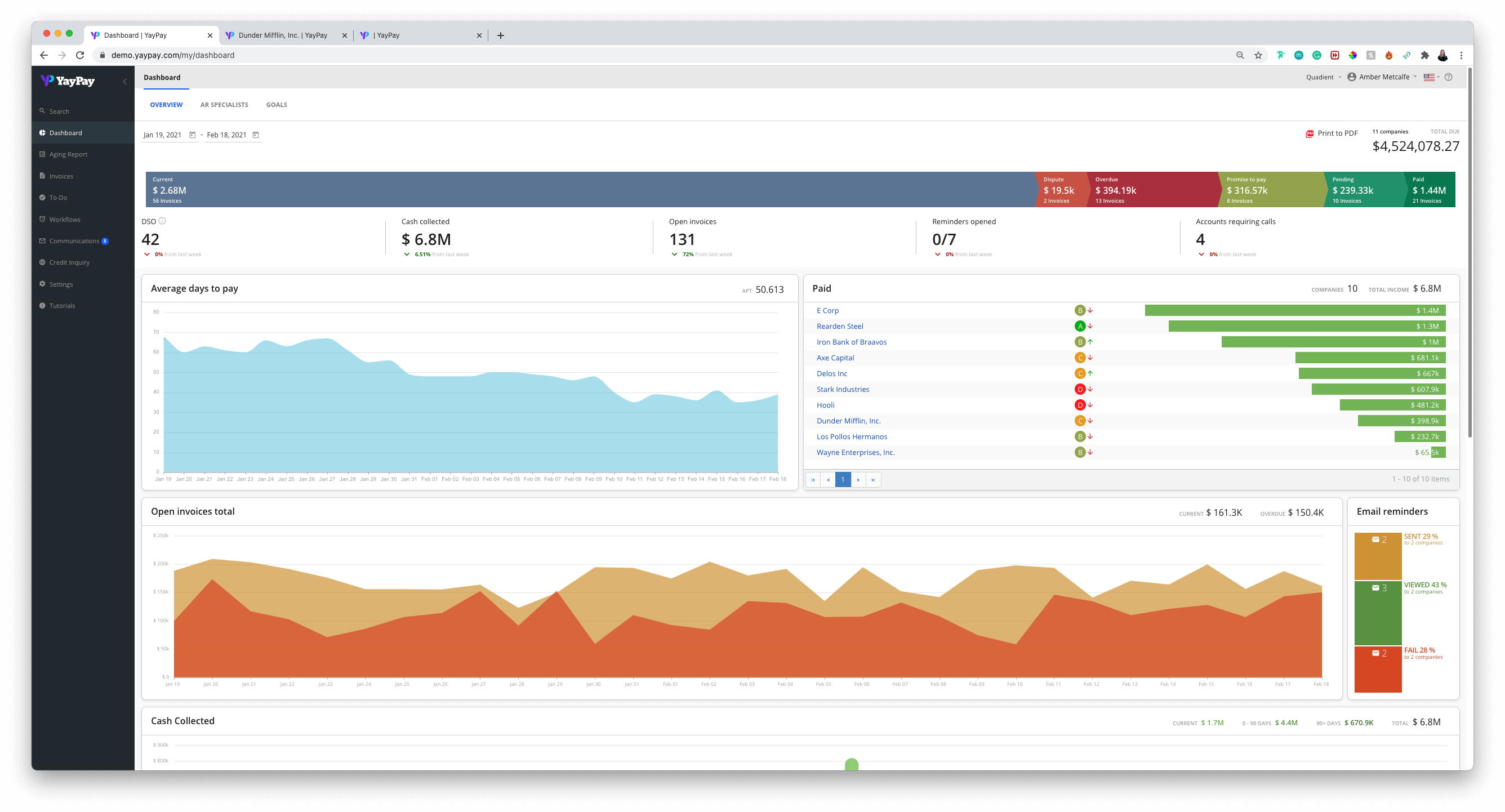Screen dimensions: 1505x812
Task: Open the Credit Inquiry page
Action: point(69,262)
